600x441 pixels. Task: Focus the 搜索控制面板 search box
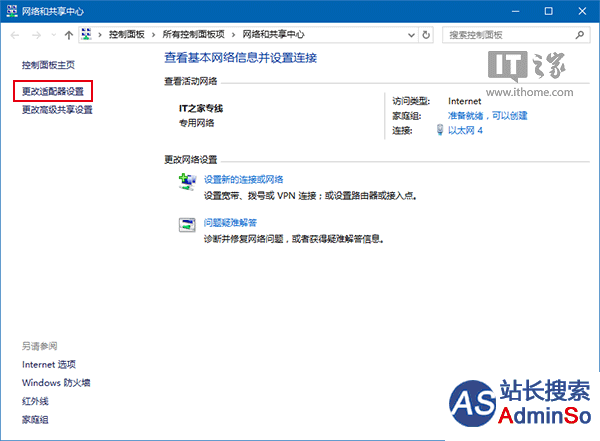[x=515, y=35]
